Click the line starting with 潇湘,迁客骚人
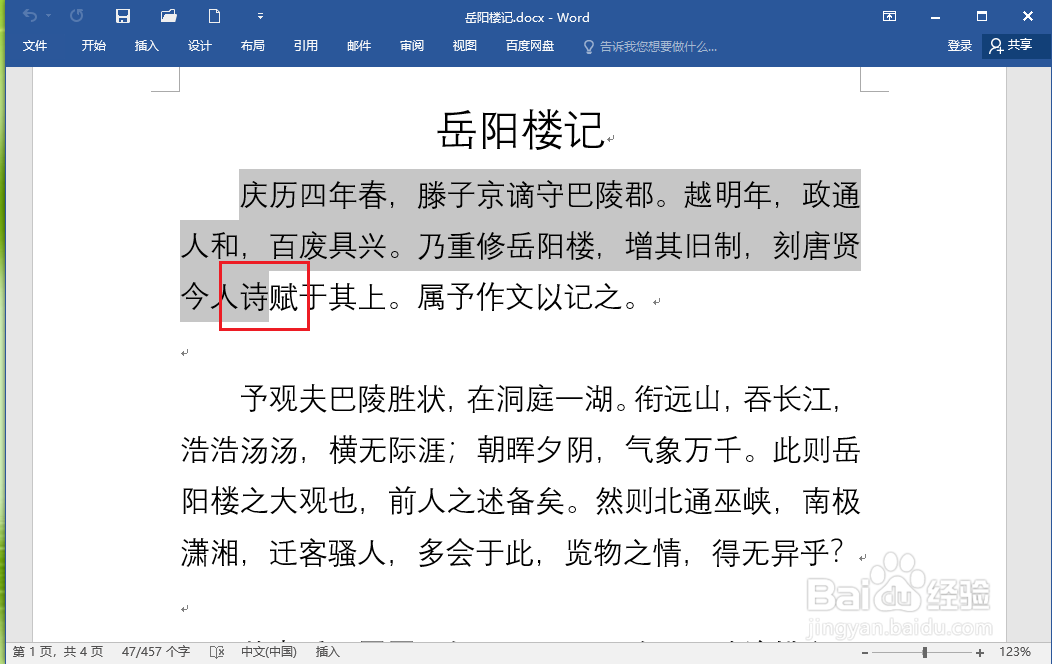 [x=513, y=553]
